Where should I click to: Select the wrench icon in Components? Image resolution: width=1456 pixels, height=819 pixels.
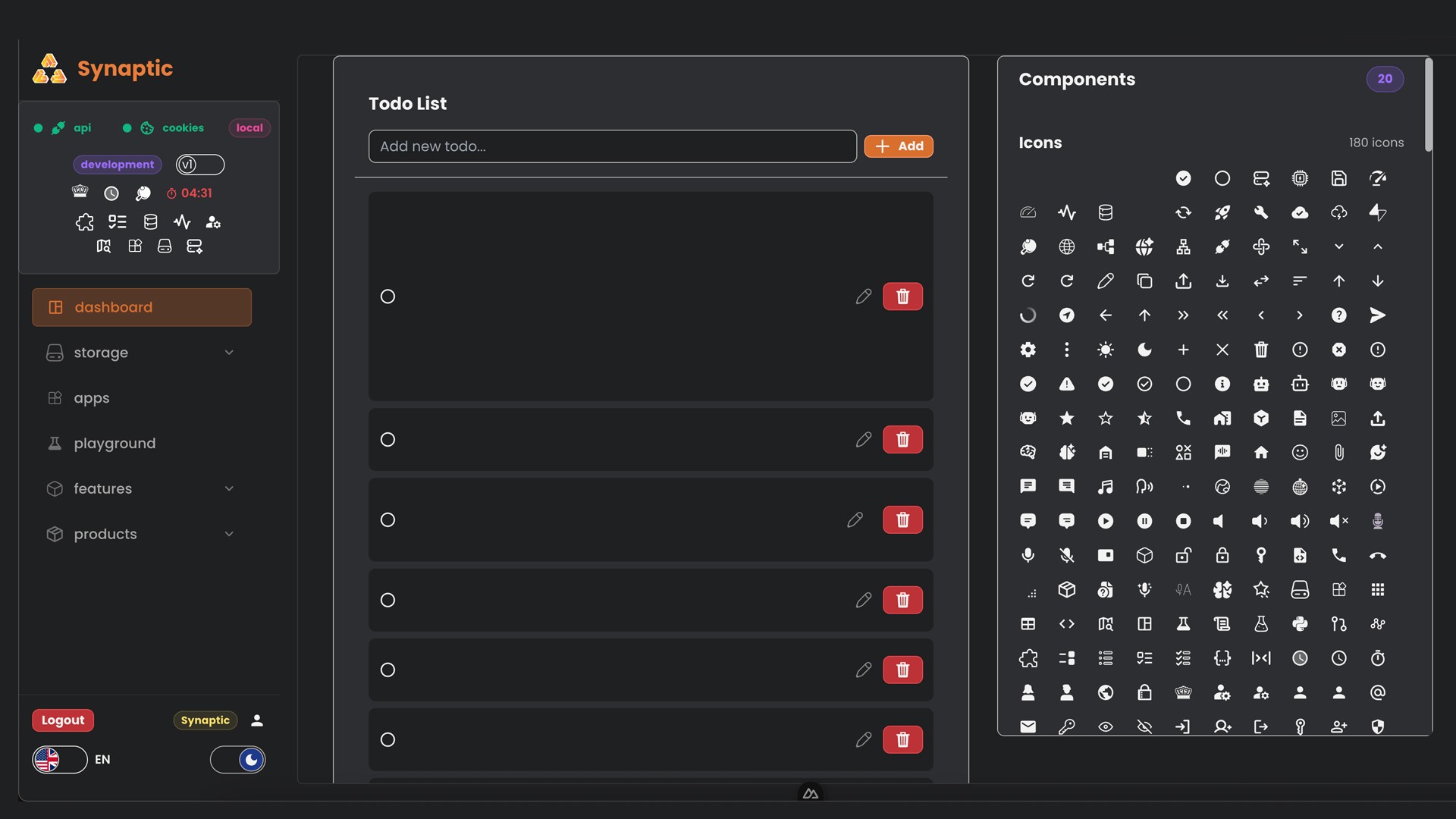1260,212
